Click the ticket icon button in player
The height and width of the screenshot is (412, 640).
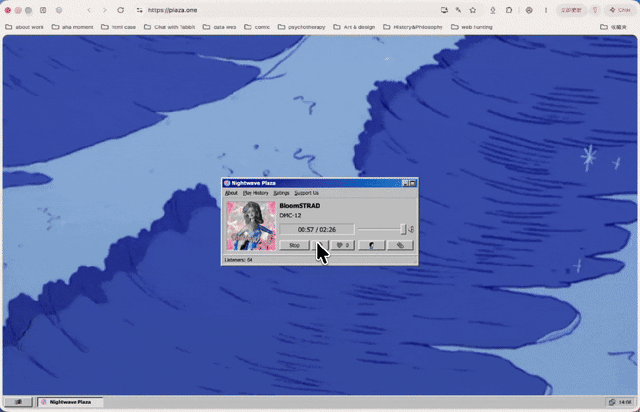click(400, 245)
